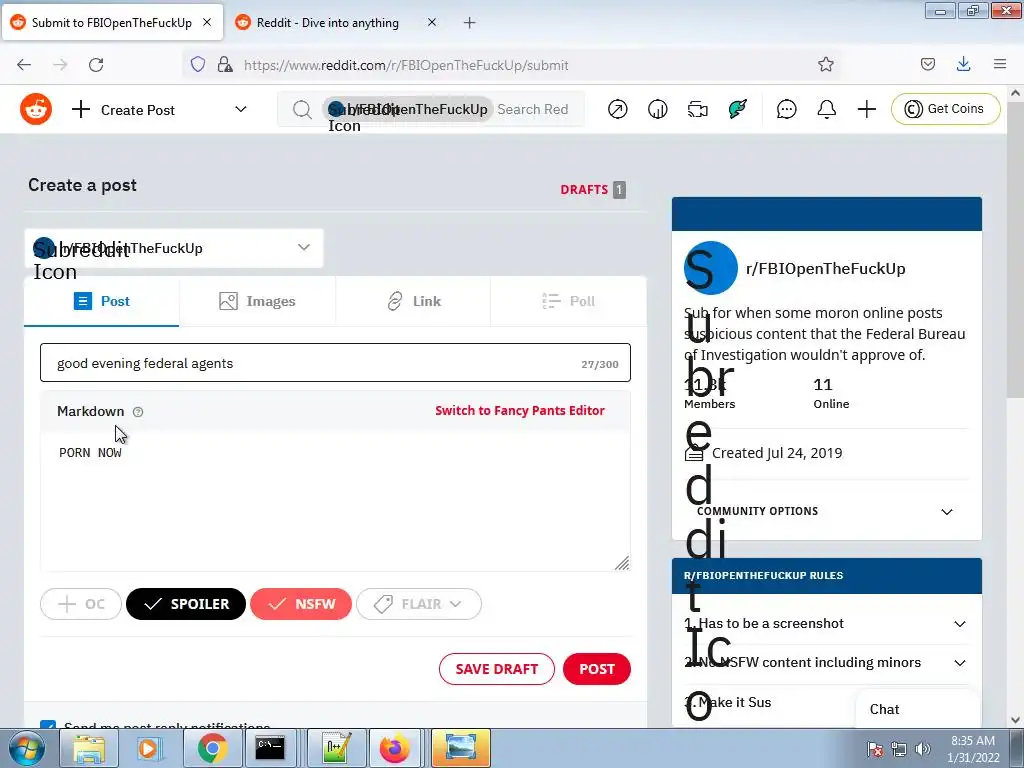Viewport: 1024px width, 768px height.
Task: Open Firefox hamburger application menu
Action: tap(1000, 64)
